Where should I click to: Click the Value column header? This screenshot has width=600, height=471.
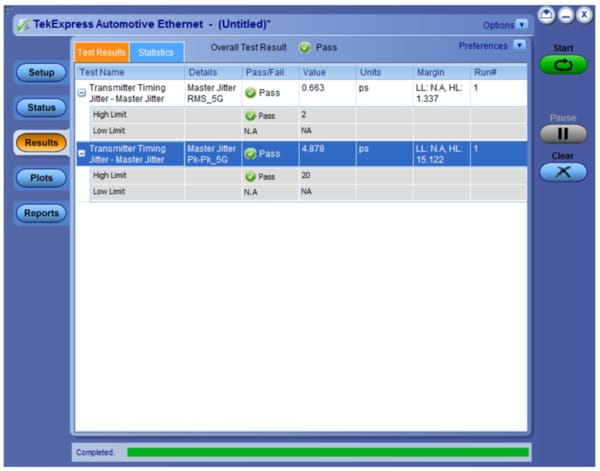click(x=327, y=72)
